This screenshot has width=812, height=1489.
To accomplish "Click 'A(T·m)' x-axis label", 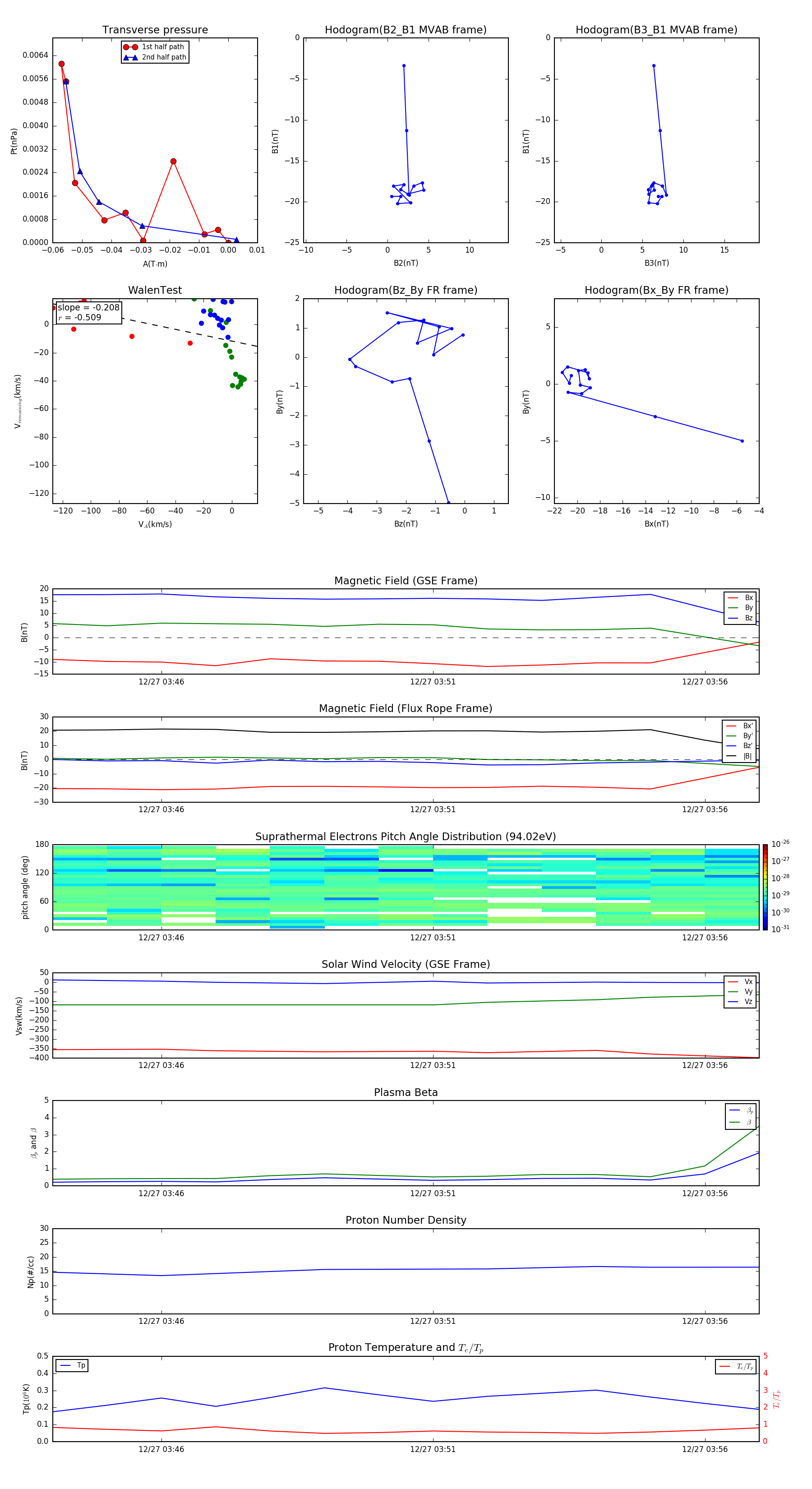I will (x=155, y=264).
